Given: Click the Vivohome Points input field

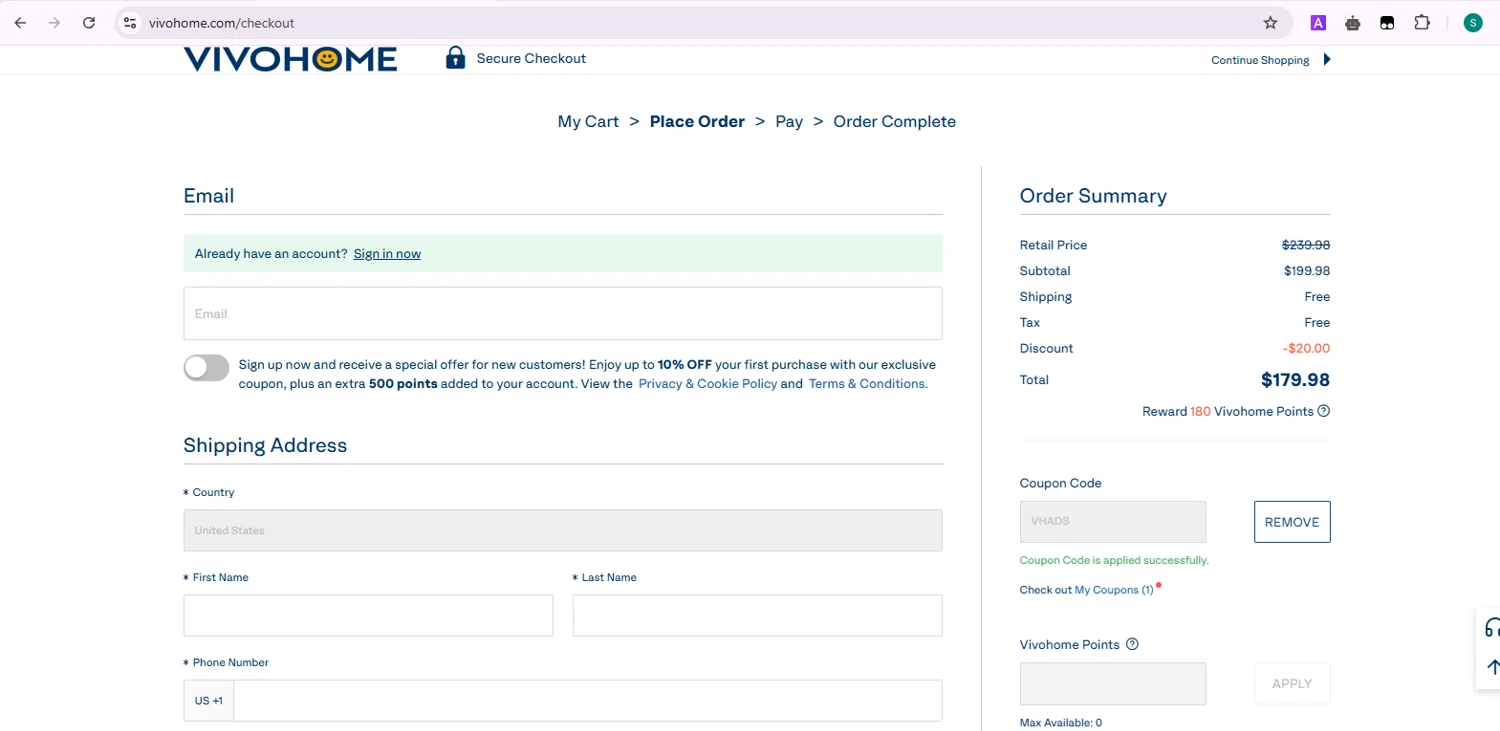Looking at the screenshot, I should pos(1113,684).
